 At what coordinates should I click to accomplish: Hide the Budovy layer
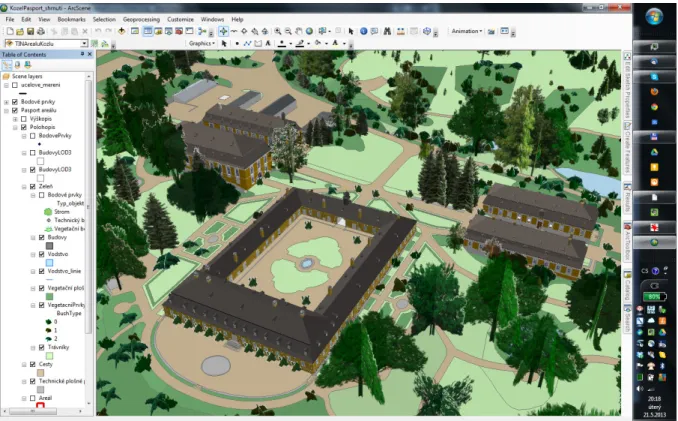(42, 237)
